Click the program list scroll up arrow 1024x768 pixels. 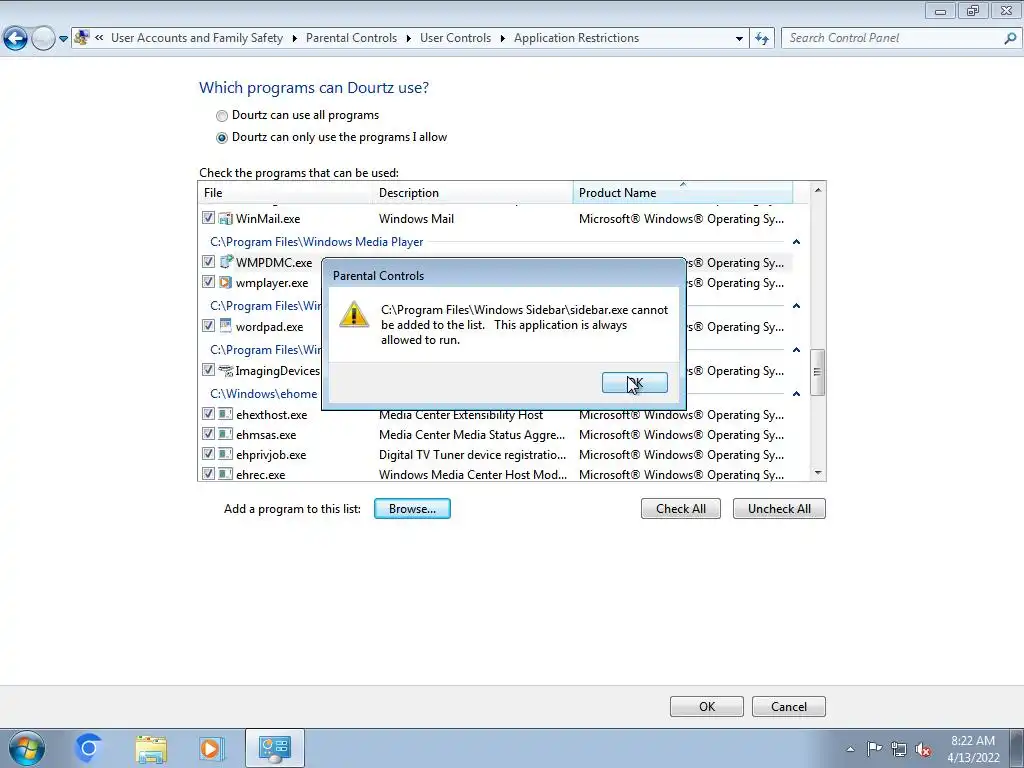click(818, 190)
